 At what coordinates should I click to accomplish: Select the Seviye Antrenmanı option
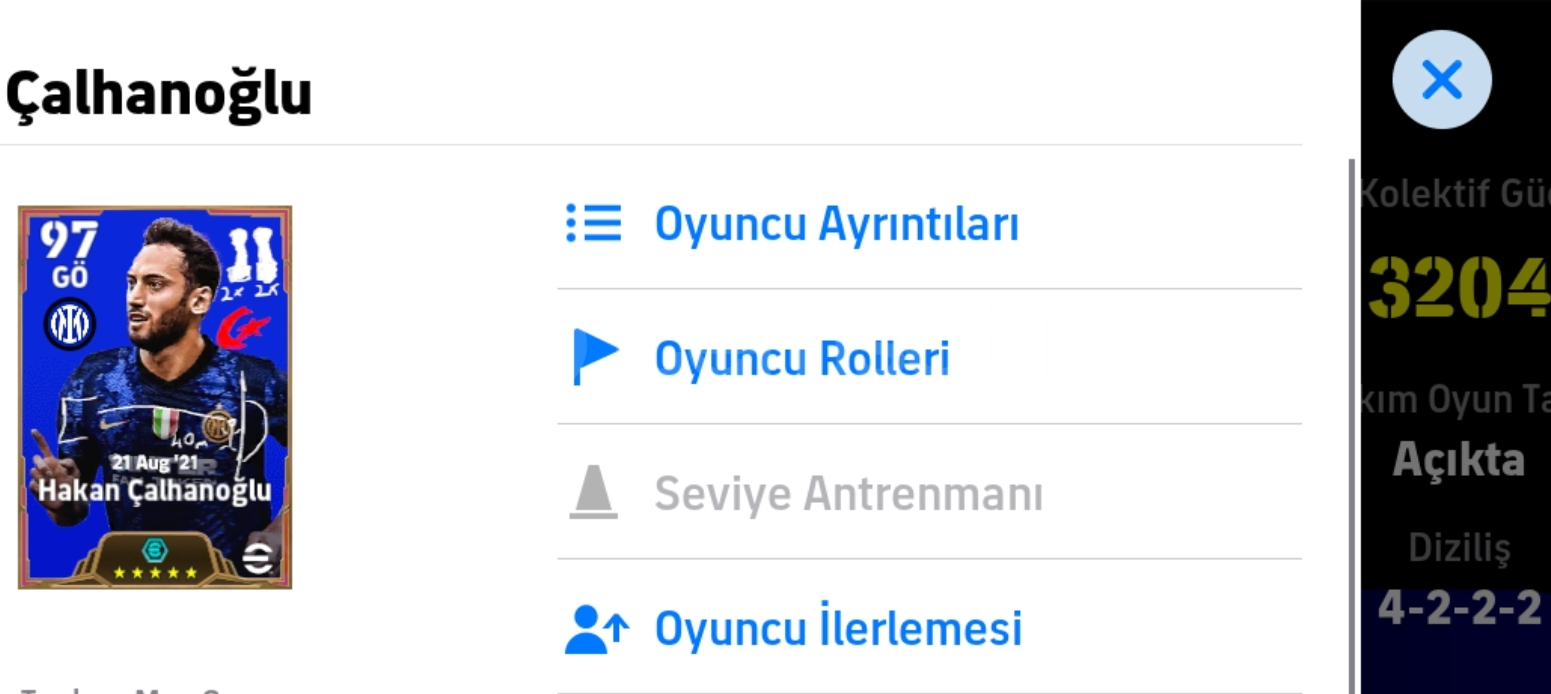point(848,494)
